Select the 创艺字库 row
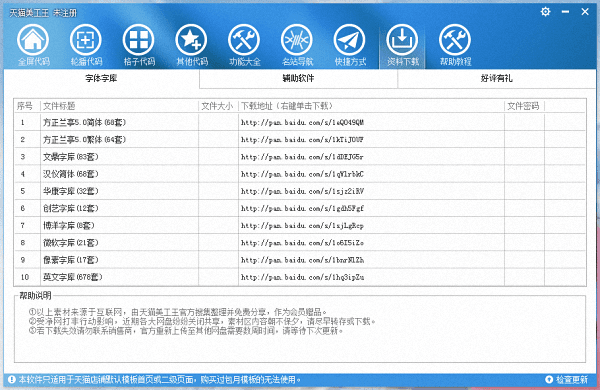600x390 pixels. point(300,208)
